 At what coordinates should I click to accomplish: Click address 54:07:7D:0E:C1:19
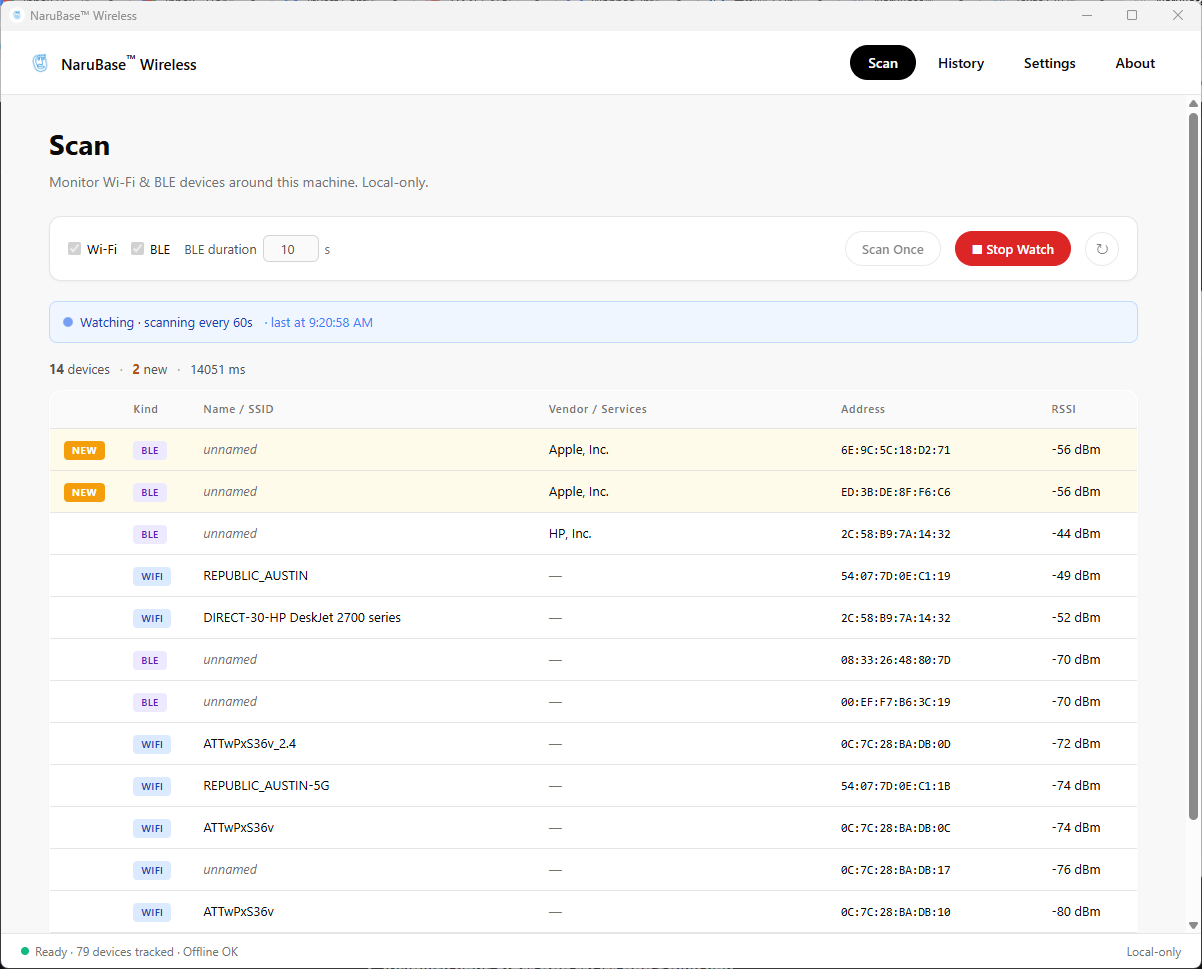tap(896, 576)
